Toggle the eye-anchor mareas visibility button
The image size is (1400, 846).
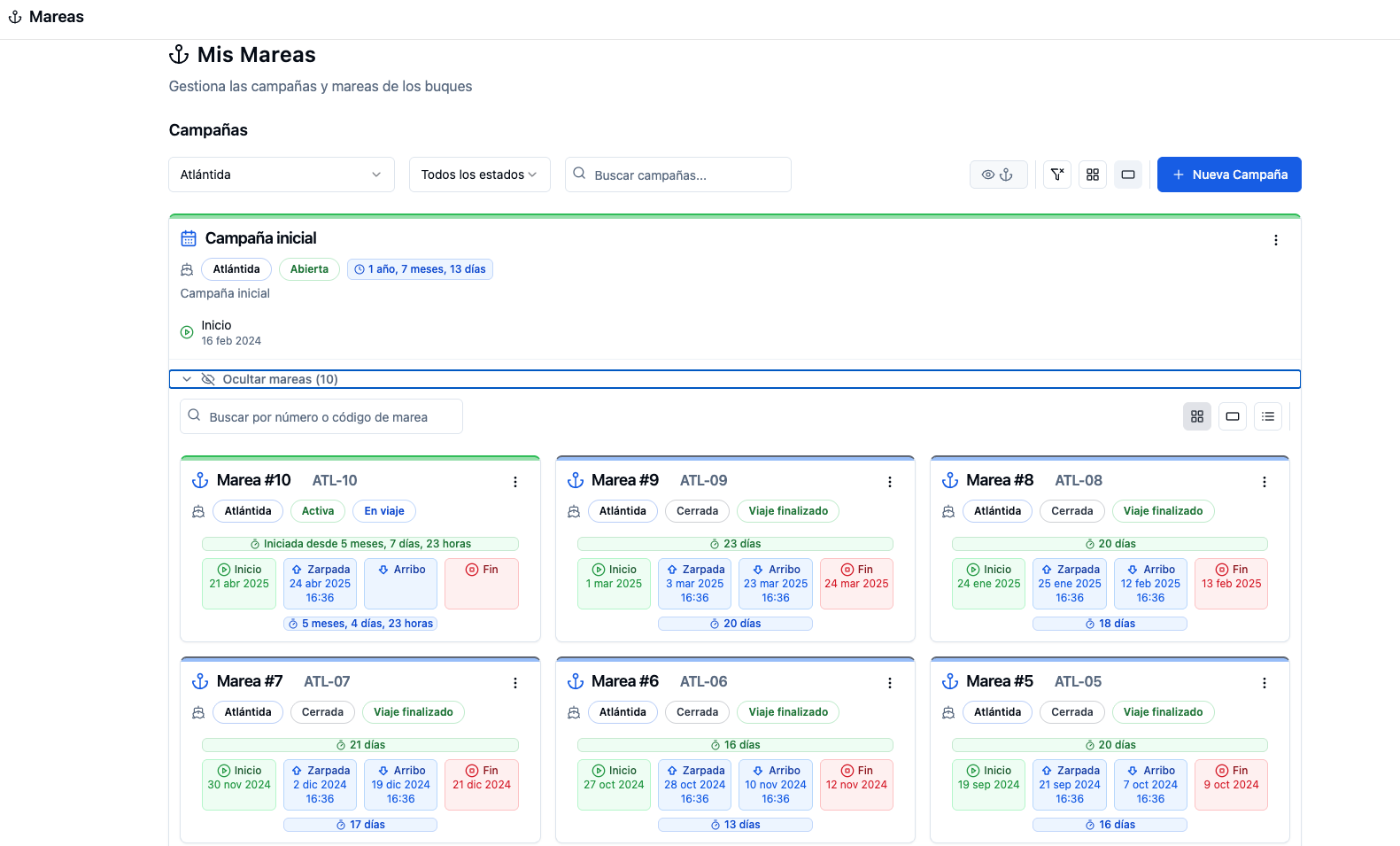998,175
